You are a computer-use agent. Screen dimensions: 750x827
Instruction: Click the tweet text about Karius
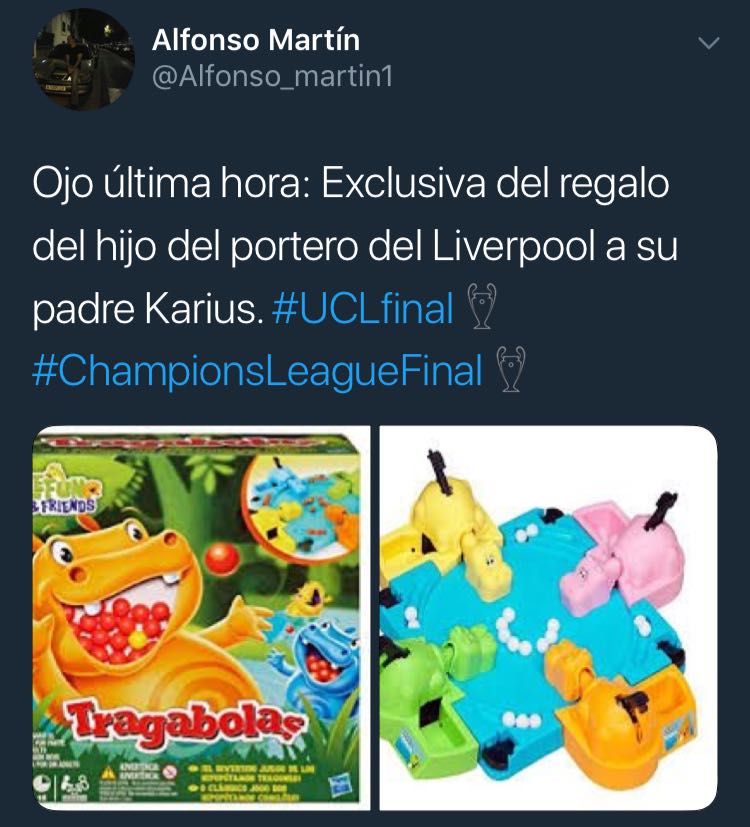click(x=354, y=246)
